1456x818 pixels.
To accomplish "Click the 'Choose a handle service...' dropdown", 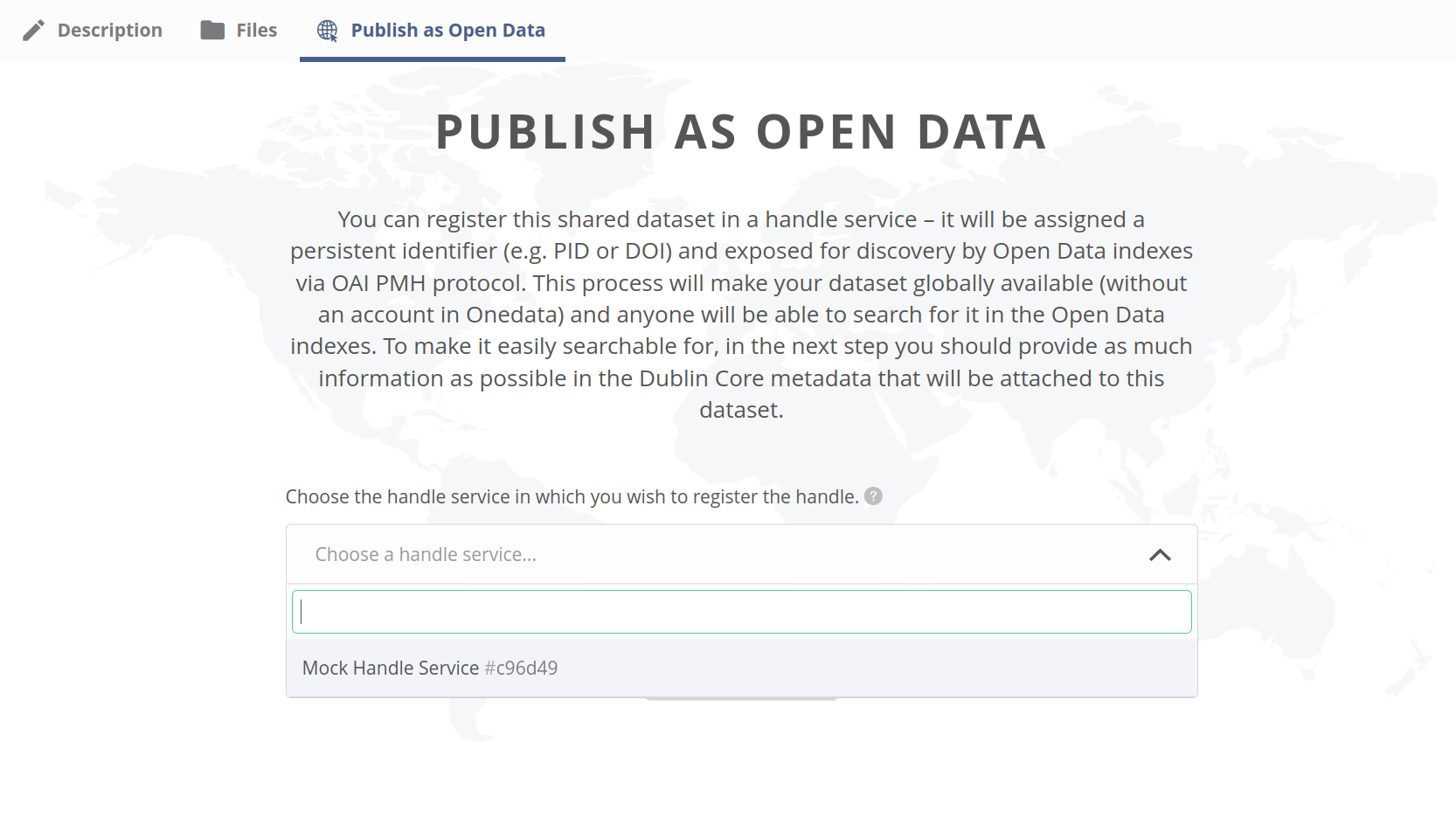I will click(741, 554).
